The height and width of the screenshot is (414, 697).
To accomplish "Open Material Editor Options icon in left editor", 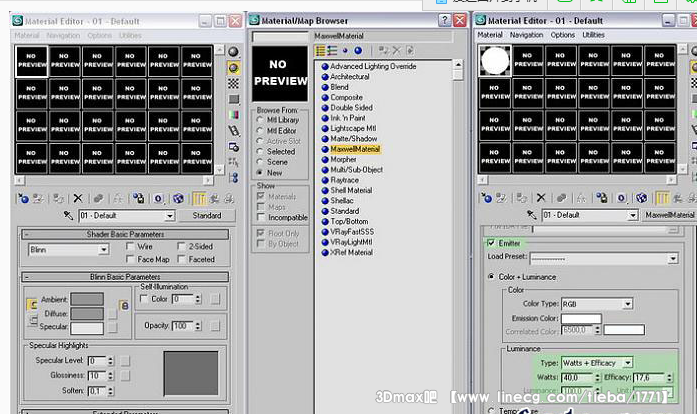I will 233,147.
